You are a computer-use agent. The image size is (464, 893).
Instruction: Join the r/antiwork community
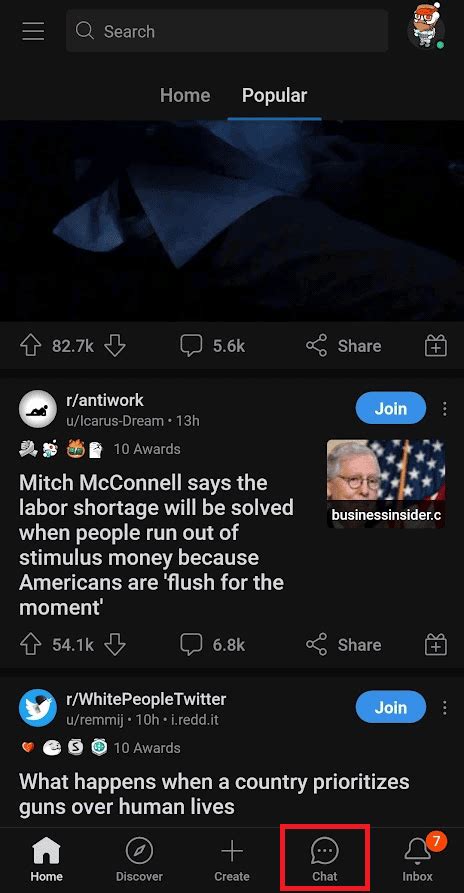tap(391, 408)
